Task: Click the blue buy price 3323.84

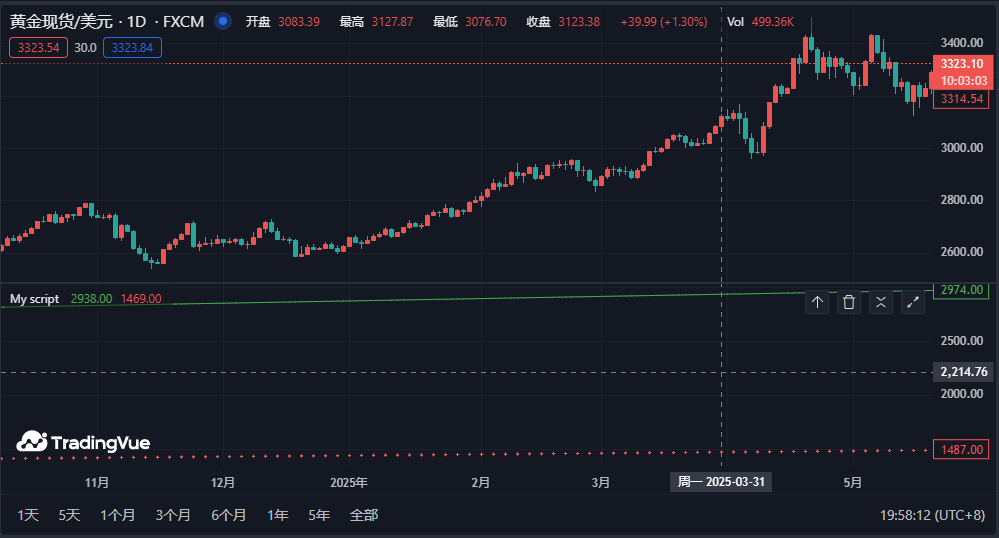Action: [132, 47]
